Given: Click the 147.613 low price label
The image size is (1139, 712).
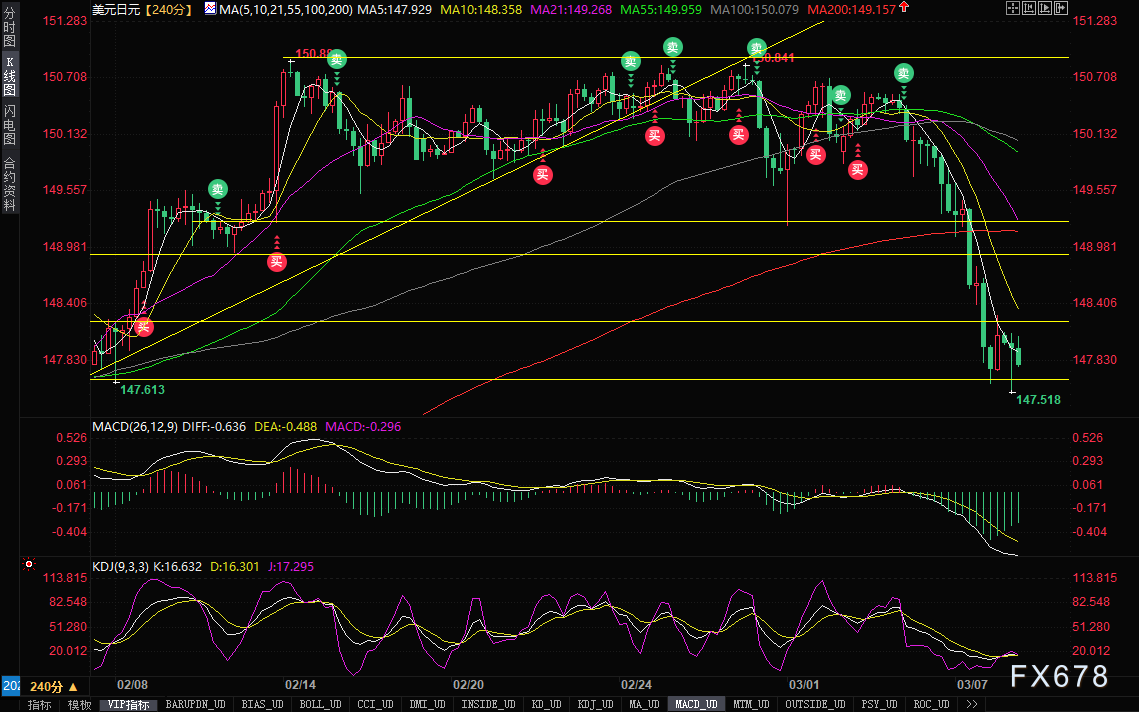Looking at the screenshot, I should (x=142, y=389).
